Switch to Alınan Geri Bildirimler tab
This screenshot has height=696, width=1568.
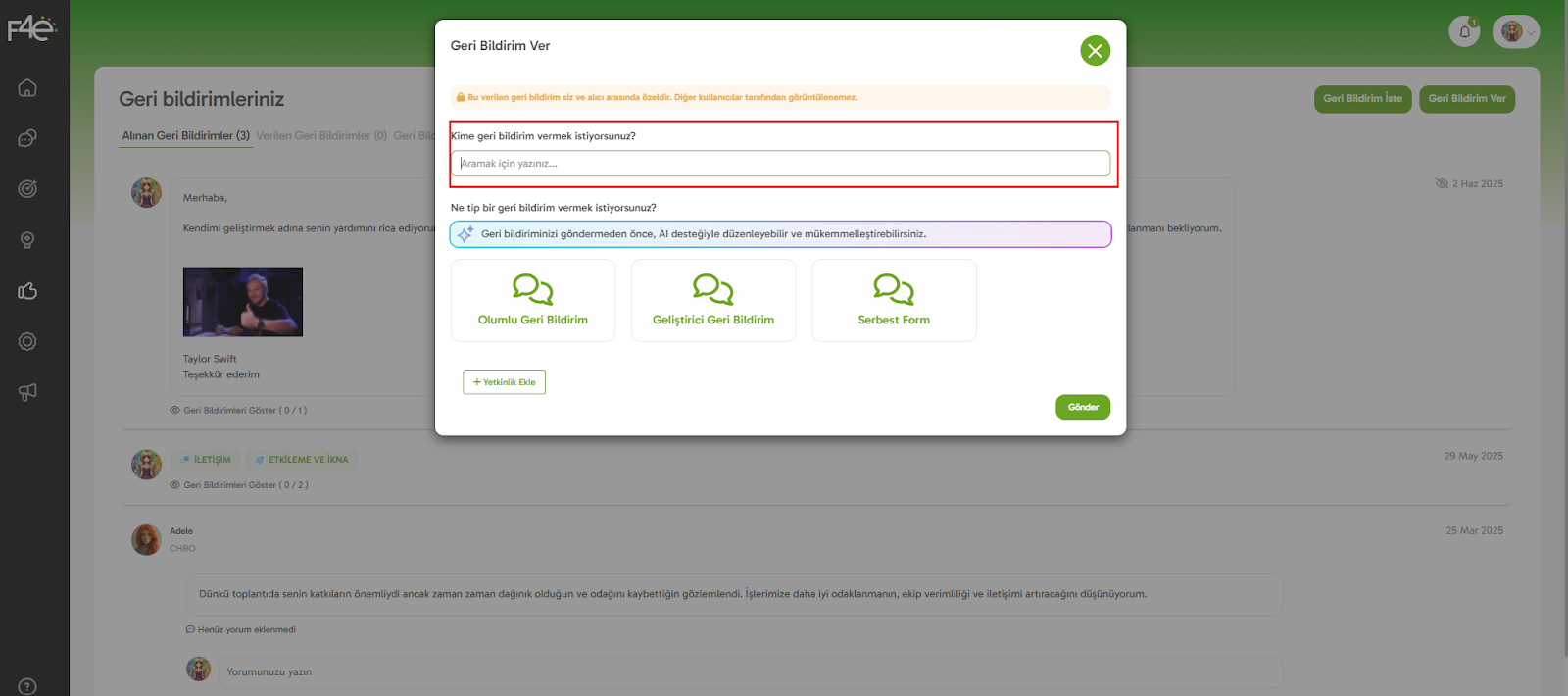[x=185, y=136]
